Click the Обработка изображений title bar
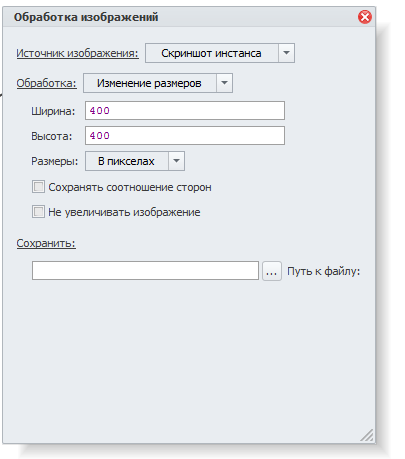Screen dimensions: 405x459 pyautogui.click(x=180, y=17)
